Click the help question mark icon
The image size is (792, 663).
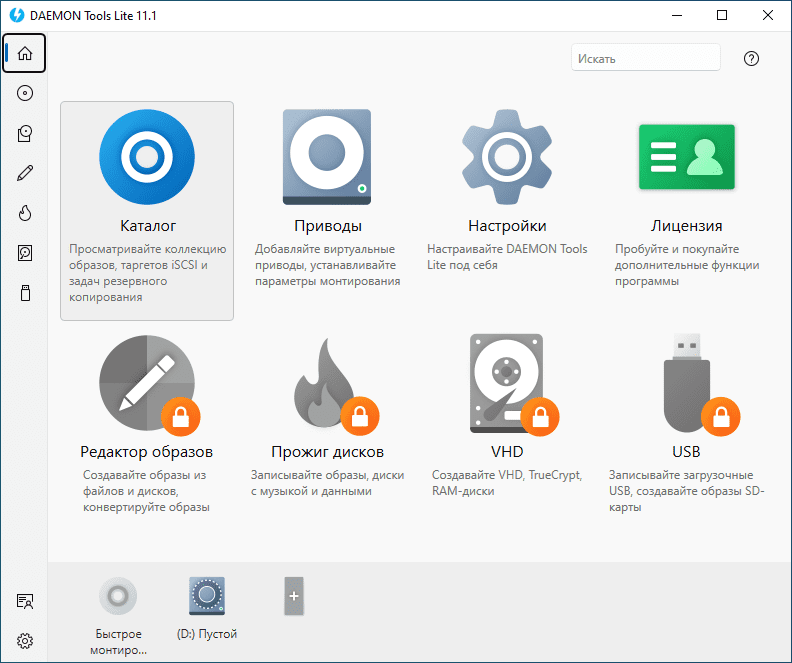pyautogui.click(x=751, y=59)
